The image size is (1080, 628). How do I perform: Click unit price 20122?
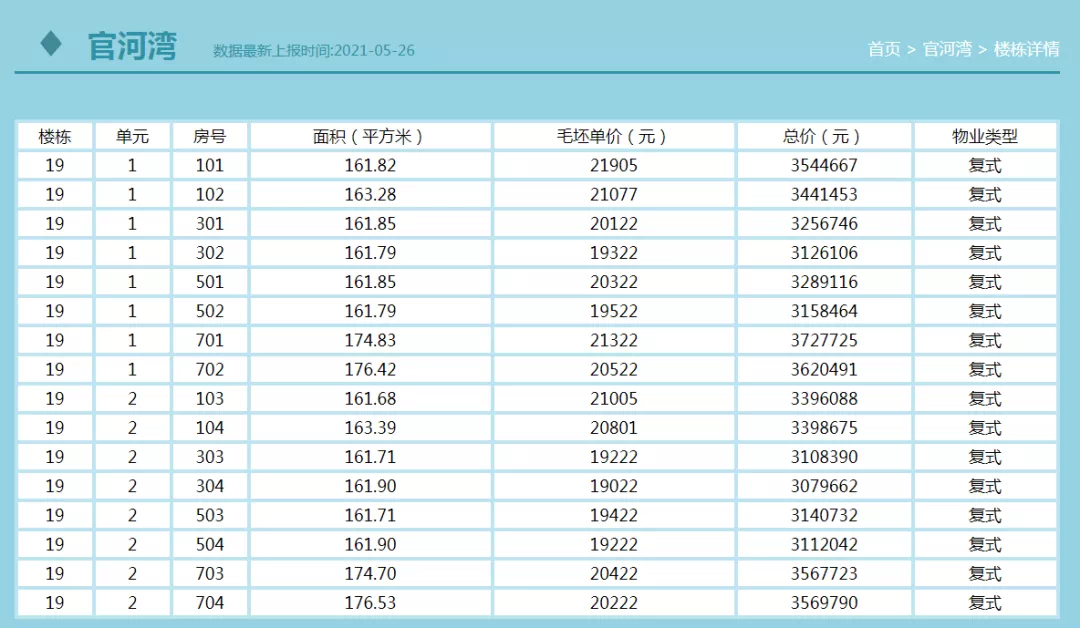[x=614, y=224]
